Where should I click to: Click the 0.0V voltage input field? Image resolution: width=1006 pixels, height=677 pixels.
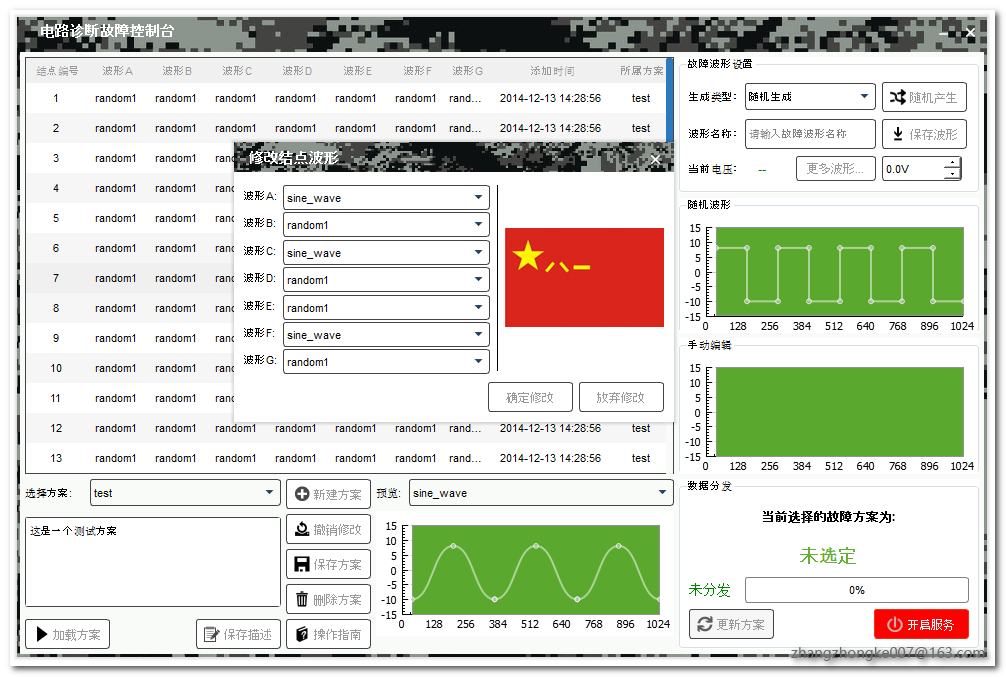pos(914,169)
